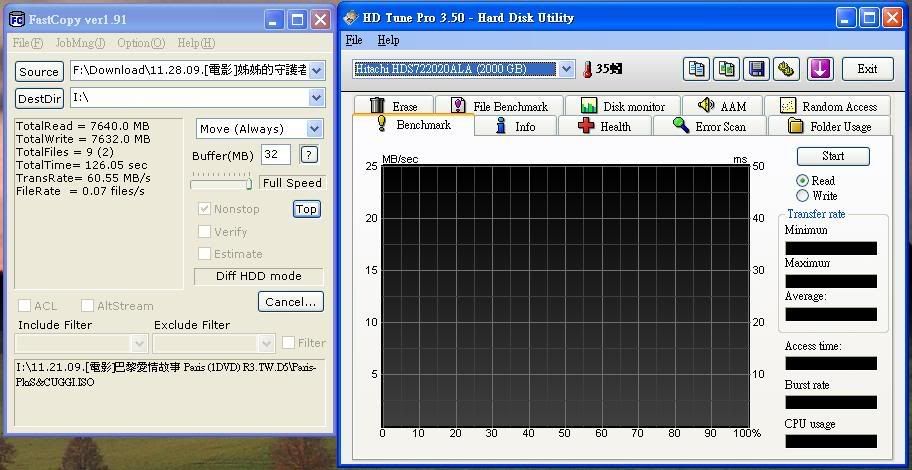
Task: Click the copy screenshot to clipboard icon
Action: click(x=726, y=69)
